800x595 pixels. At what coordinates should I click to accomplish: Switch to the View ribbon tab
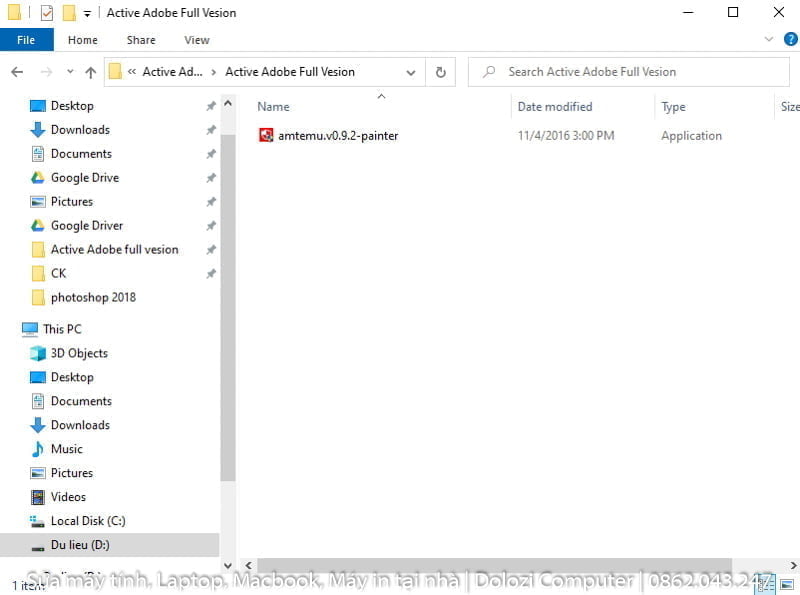196,39
